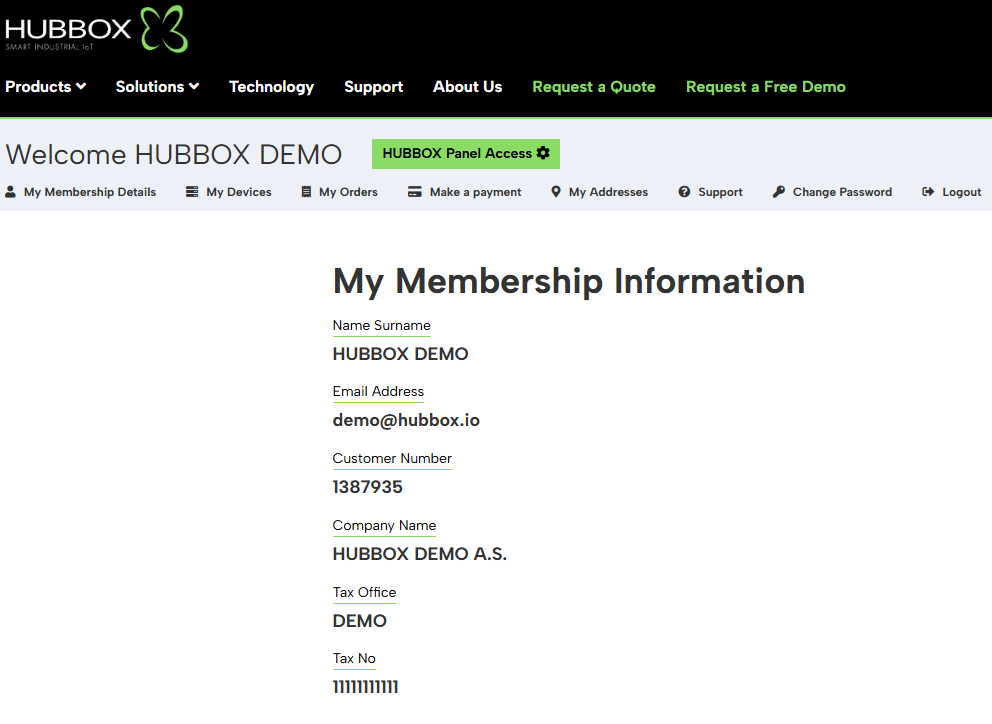
Task: Expand the Products dropdown chevron
Action: click(81, 86)
